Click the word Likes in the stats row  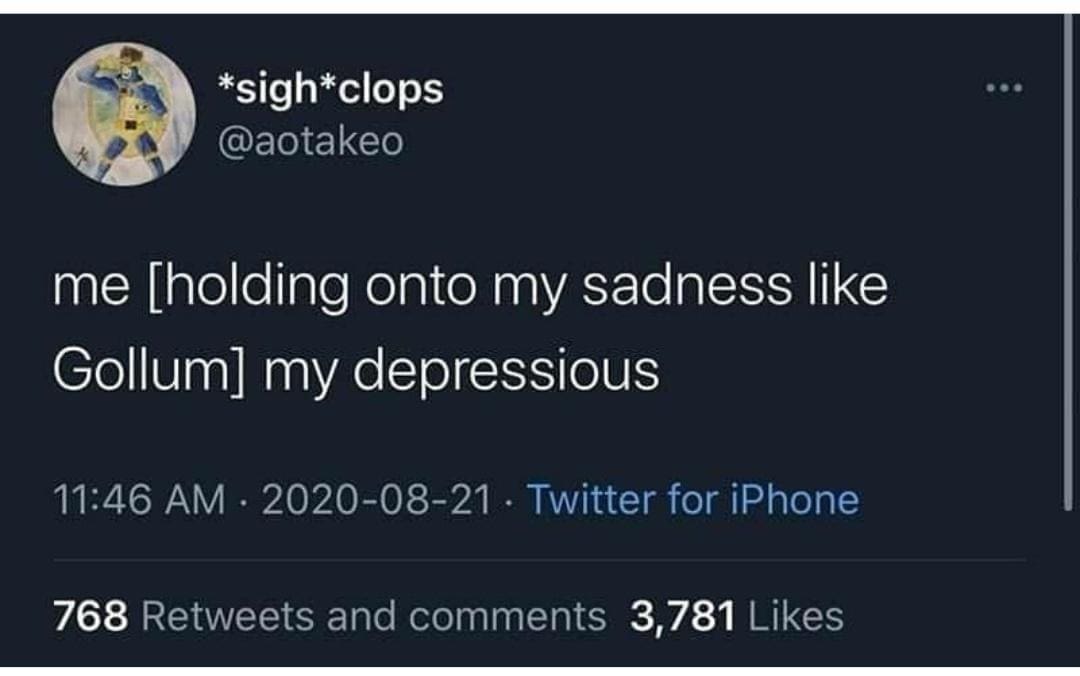796,615
